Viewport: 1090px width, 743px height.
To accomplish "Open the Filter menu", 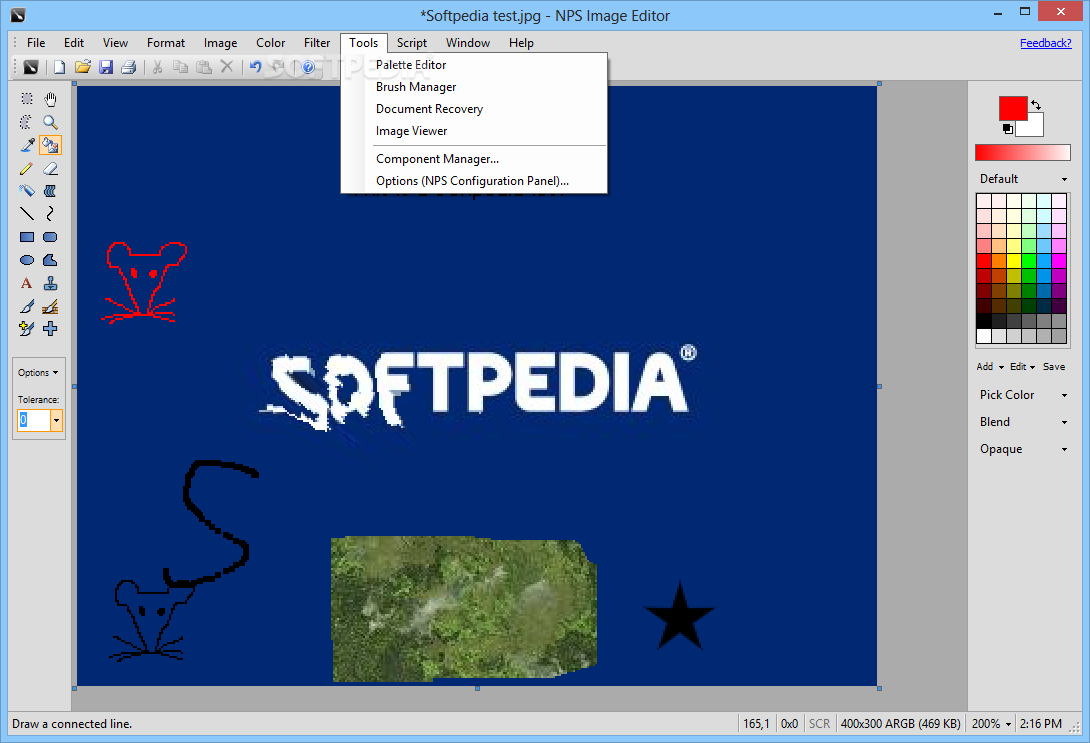I will [317, 42].
